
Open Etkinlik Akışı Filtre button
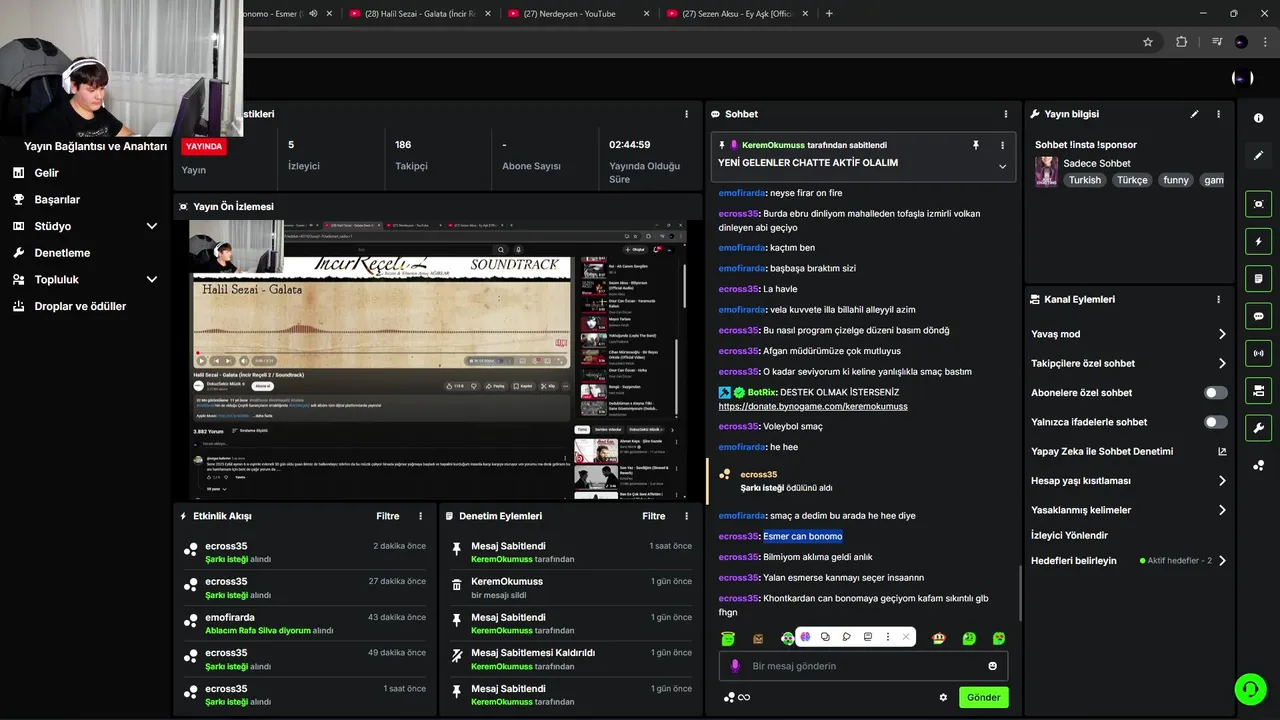click(x=387, y=516)
